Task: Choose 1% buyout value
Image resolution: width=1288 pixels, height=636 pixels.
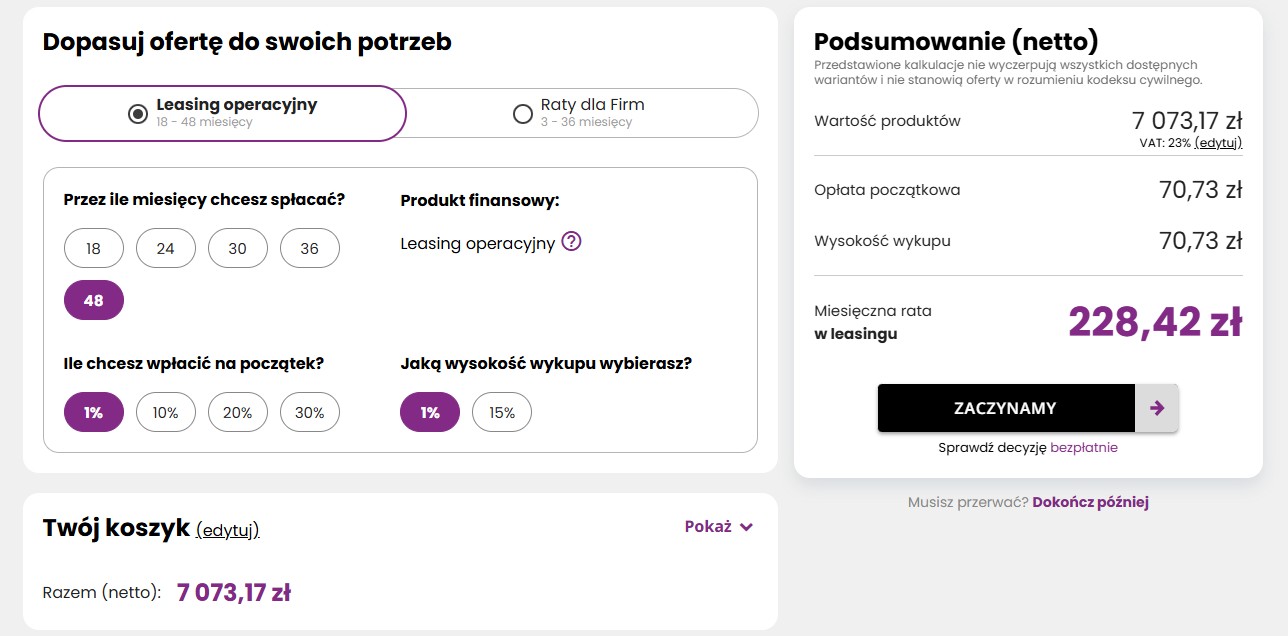Action: (430, 412)
